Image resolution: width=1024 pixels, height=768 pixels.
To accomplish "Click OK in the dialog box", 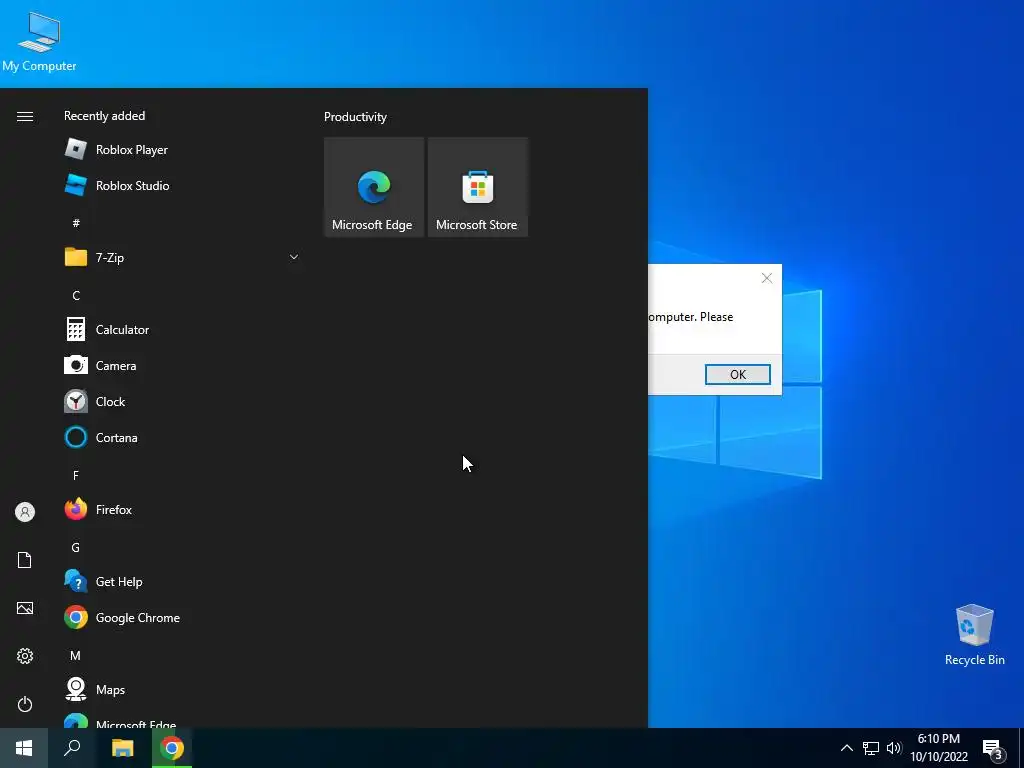I will click(737, 374).
